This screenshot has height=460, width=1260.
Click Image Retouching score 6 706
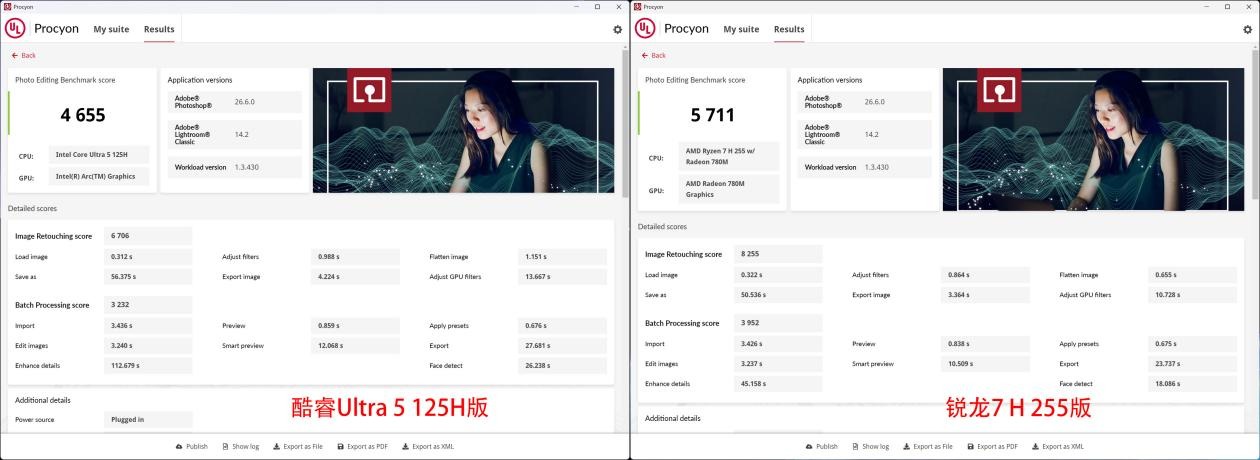pyautogui.click(x=148, y=236)
